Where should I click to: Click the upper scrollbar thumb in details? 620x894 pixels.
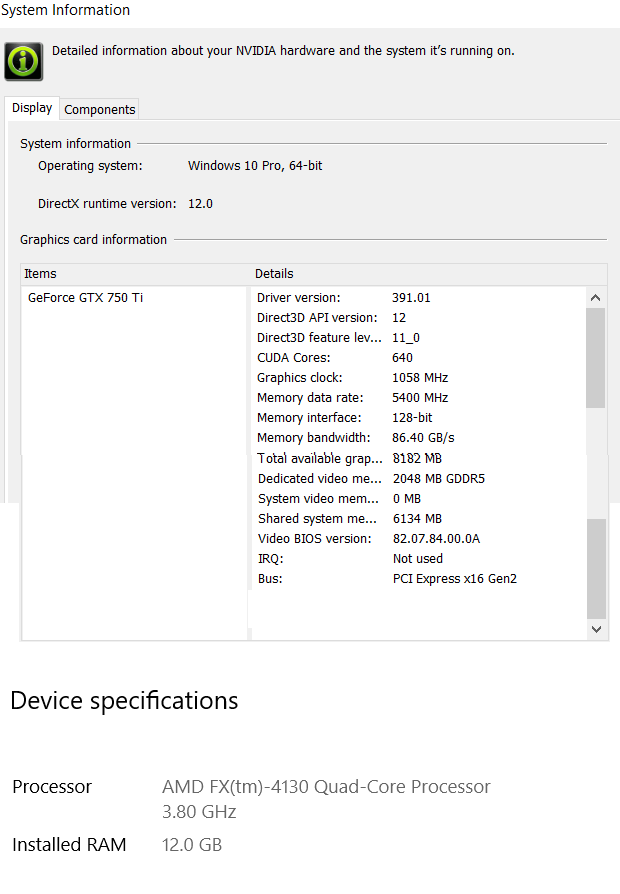pyautogui.click(x=595, y=358)
